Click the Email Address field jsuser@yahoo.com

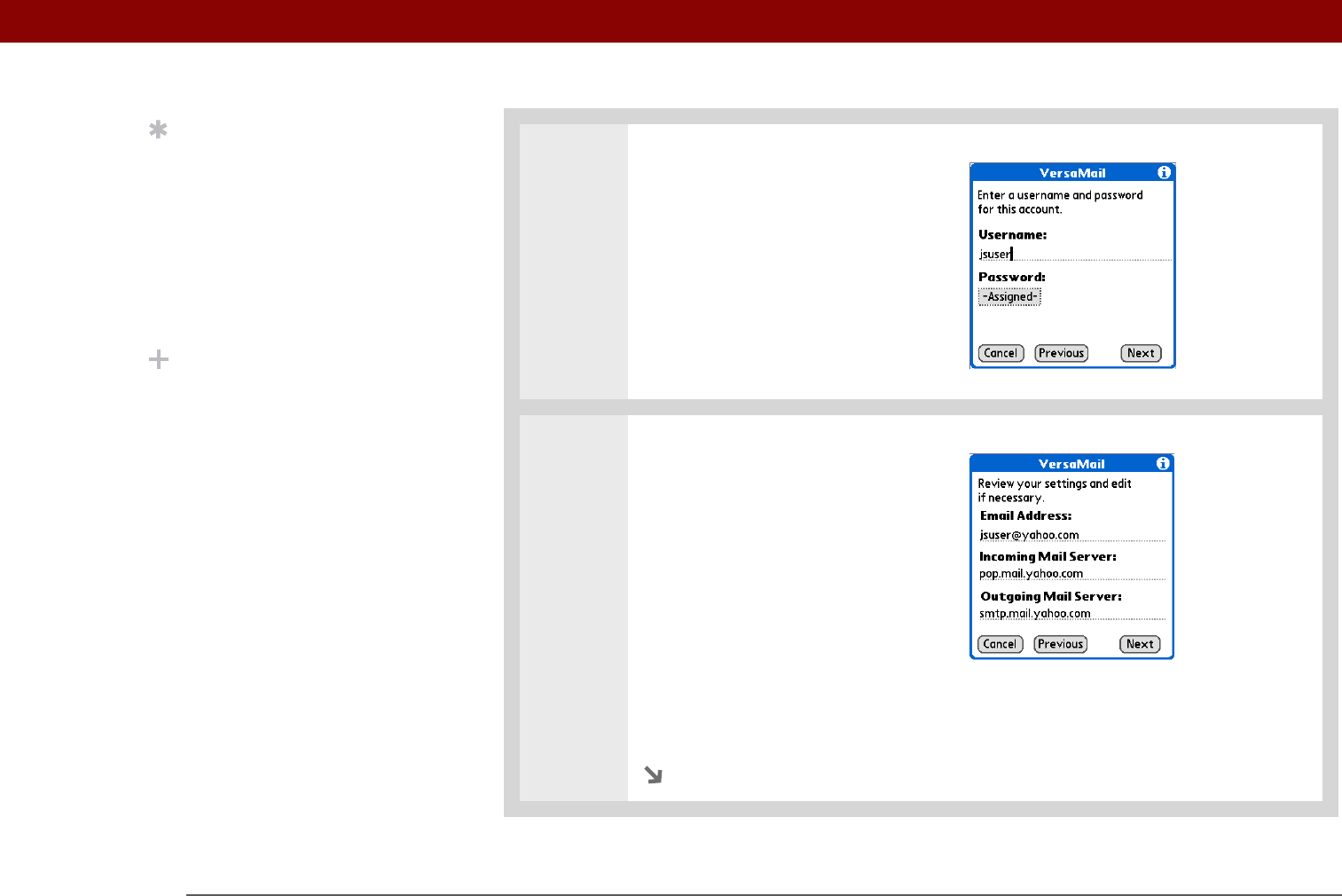coord(1072,535)
